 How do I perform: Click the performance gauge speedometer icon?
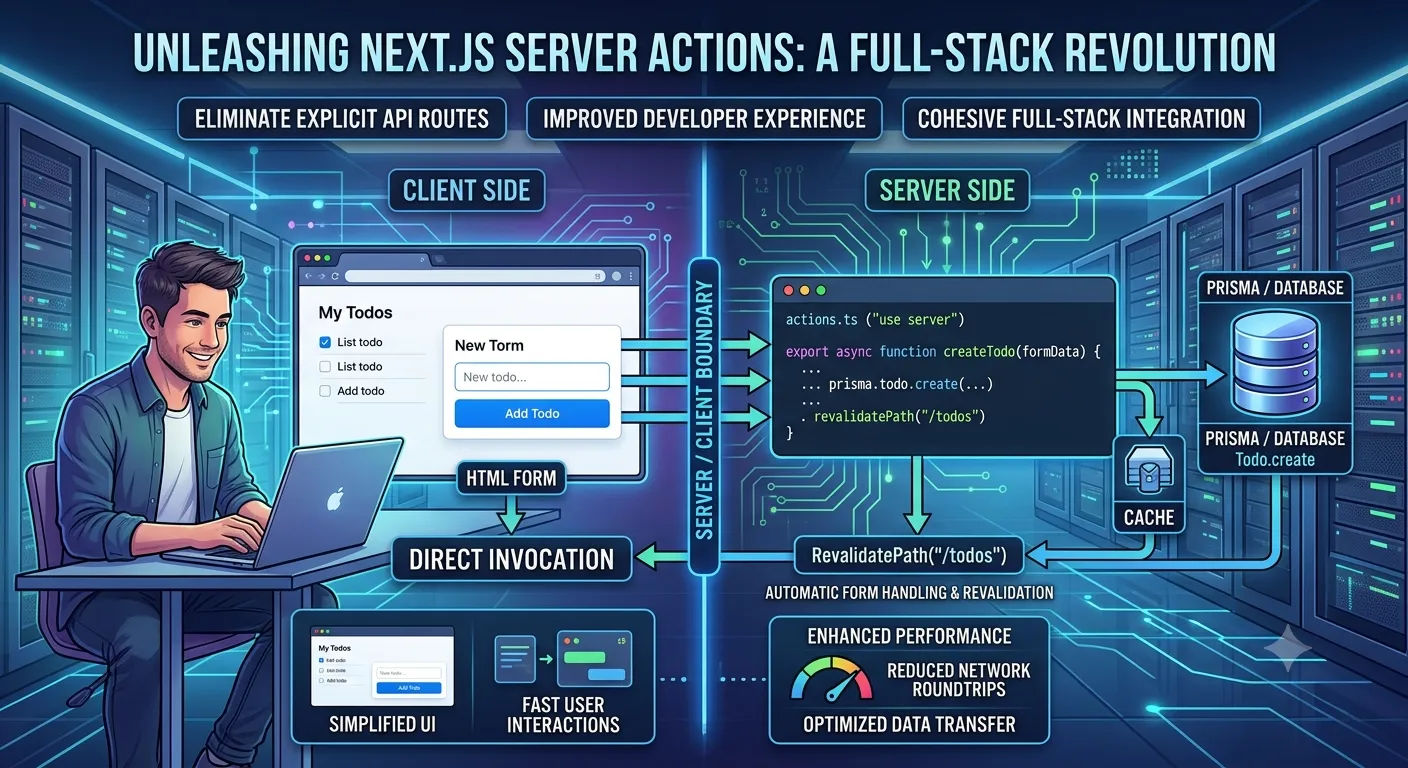832,678
